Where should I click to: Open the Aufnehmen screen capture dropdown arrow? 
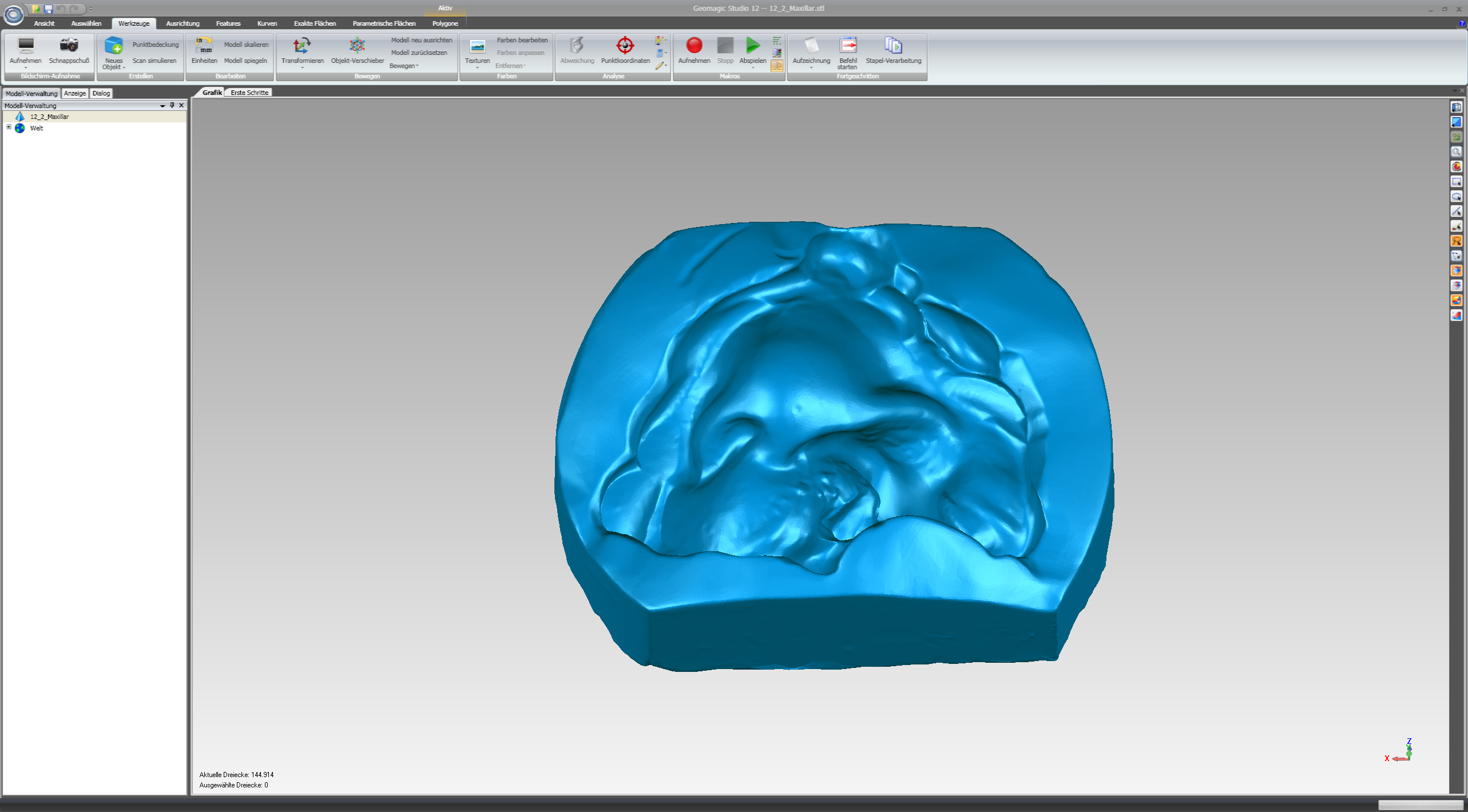click(26, 67)
